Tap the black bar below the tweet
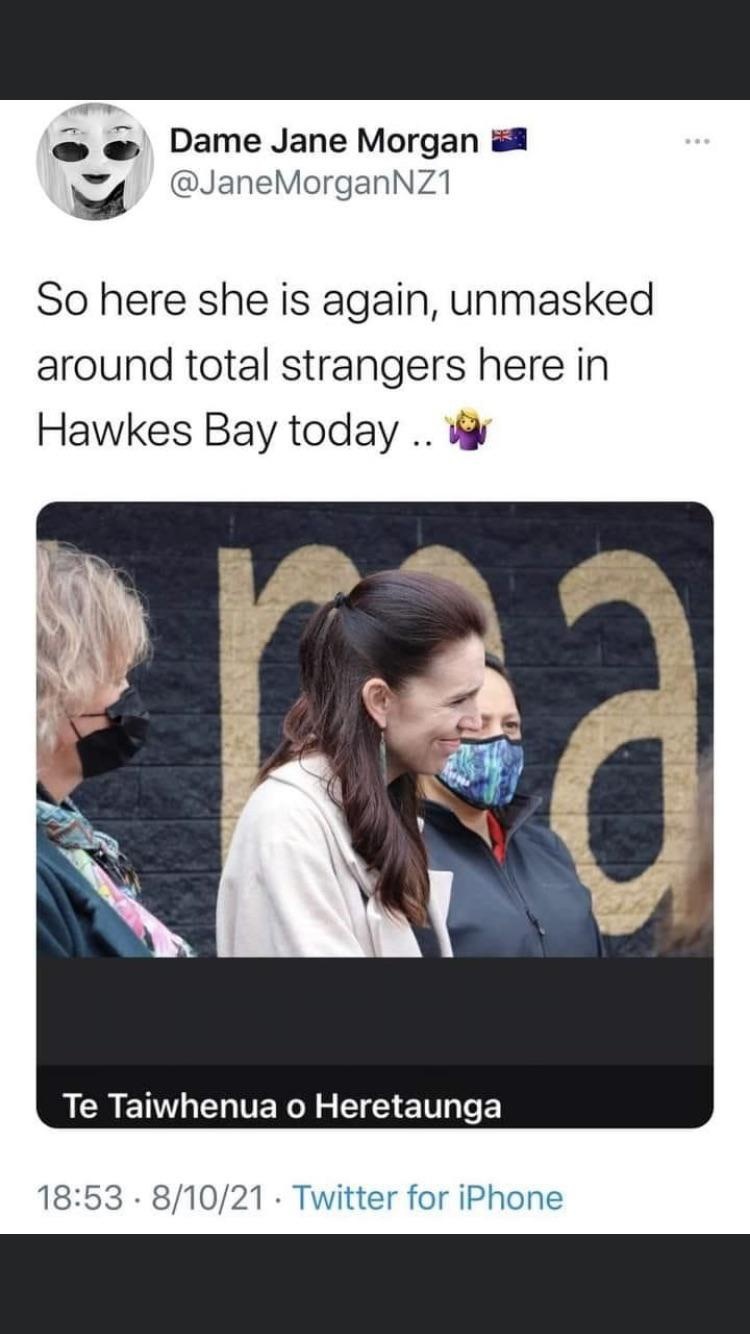The image size is (750, 1334). (375, 1284)
